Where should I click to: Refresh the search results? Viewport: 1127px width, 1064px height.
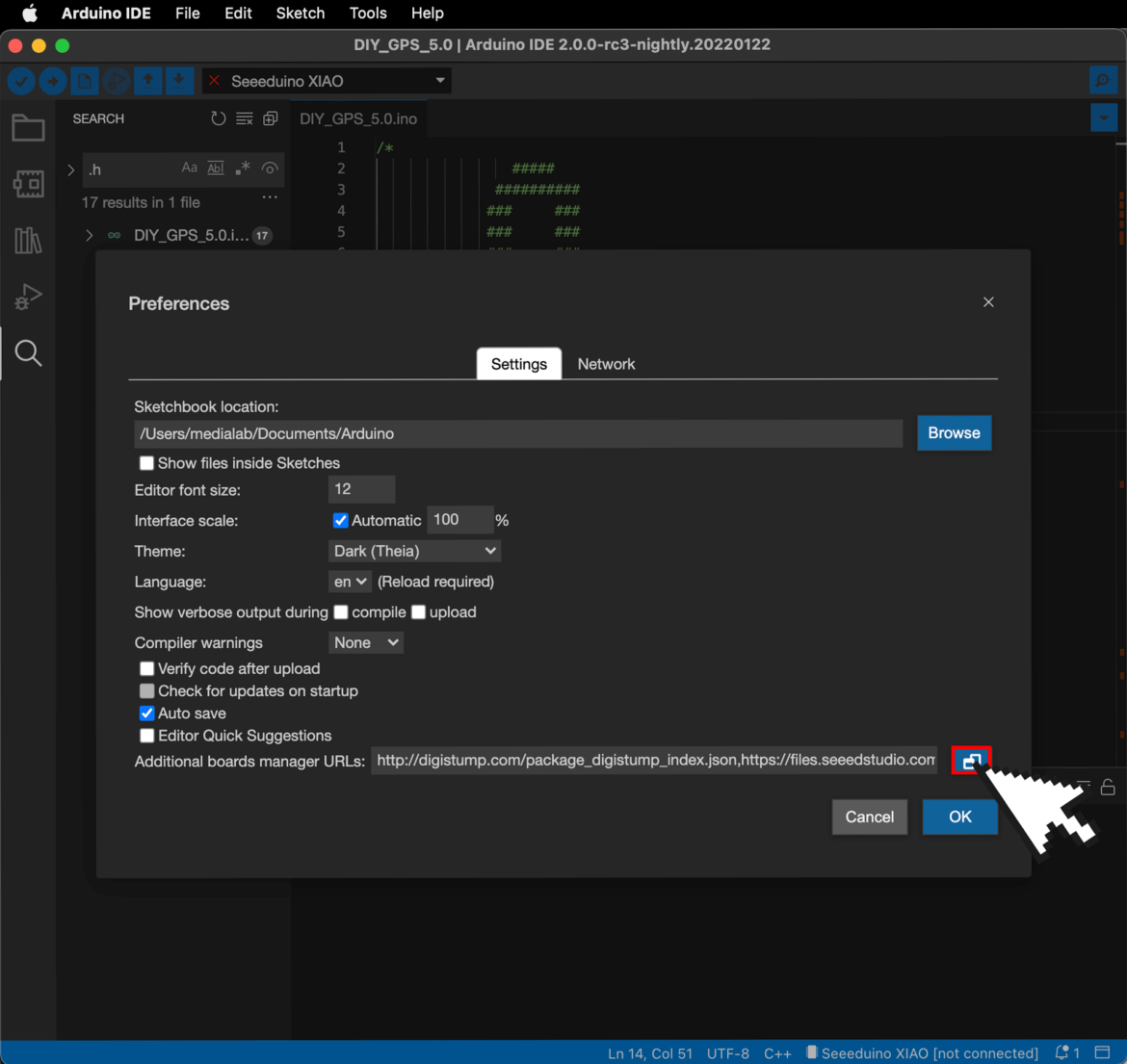coord(219,118)
